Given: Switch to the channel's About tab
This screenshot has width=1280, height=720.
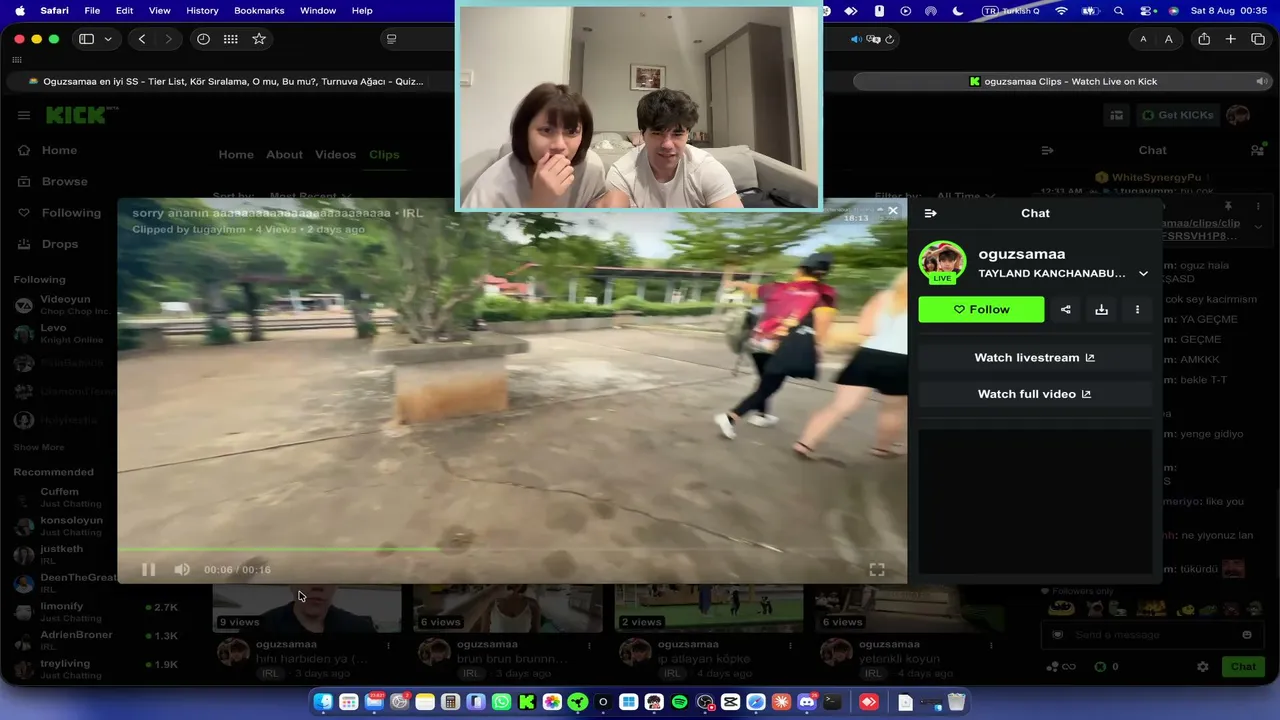Looking at the screenshot, I should pyautogui.click(x=284, y=154).
